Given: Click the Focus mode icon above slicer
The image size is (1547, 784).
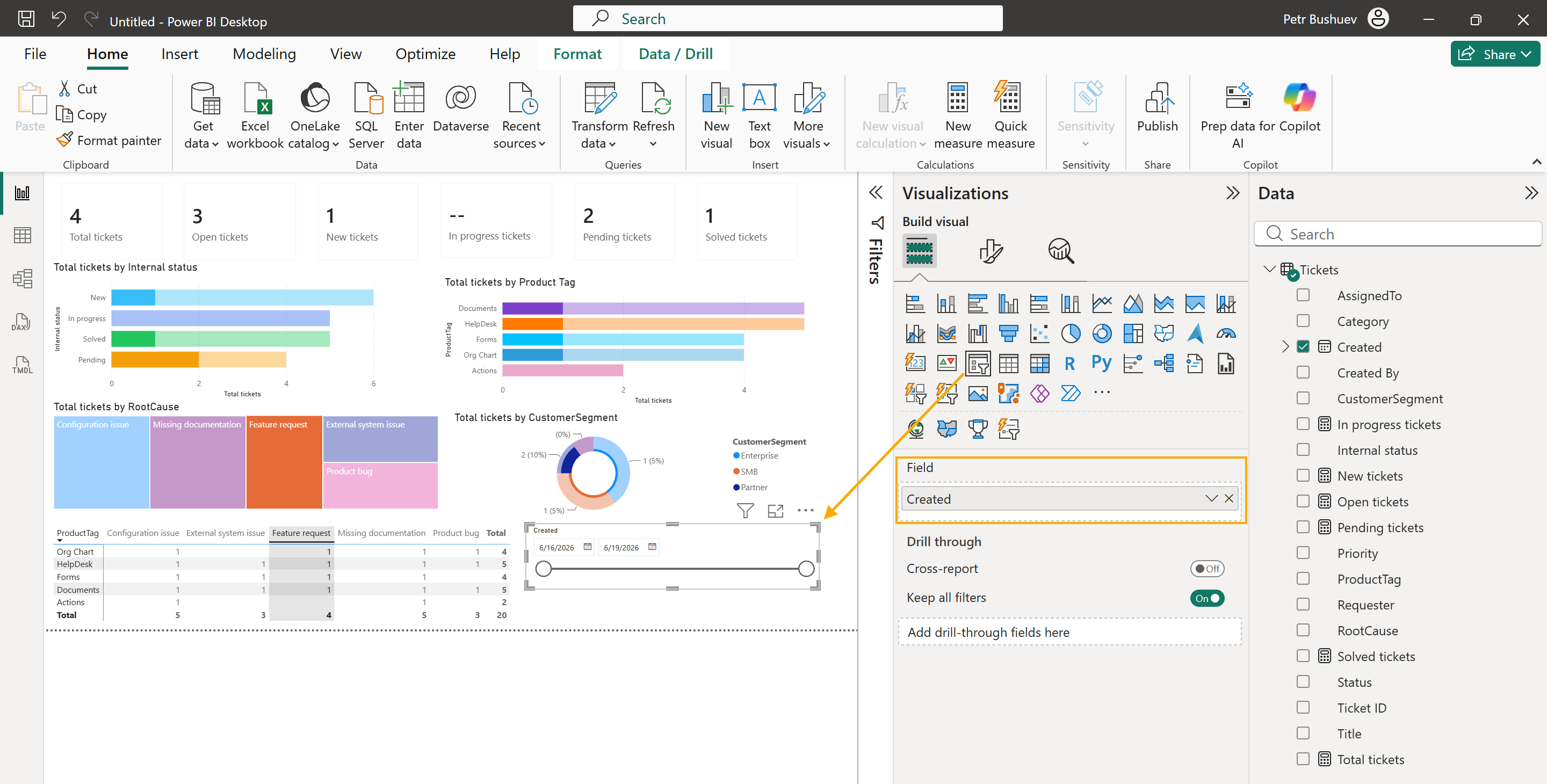Looking at the screenshot, I should [776, 511].
